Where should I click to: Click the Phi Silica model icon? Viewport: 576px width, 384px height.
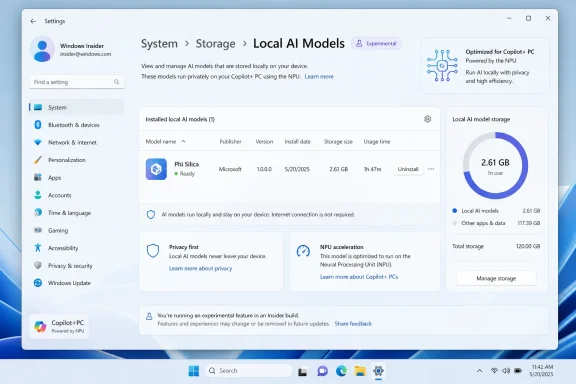tap(156, 169)
